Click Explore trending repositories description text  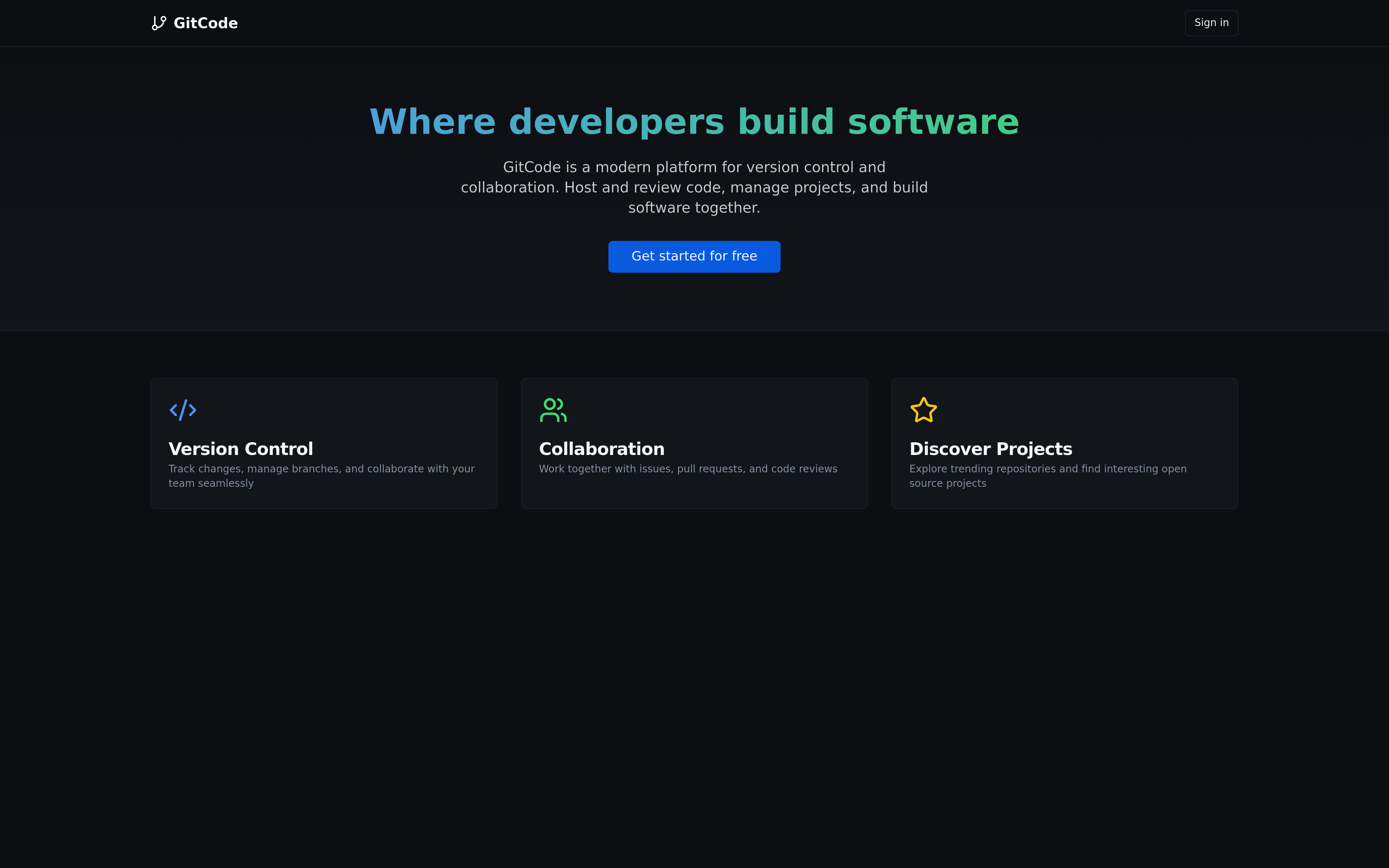click(1048, 476)
